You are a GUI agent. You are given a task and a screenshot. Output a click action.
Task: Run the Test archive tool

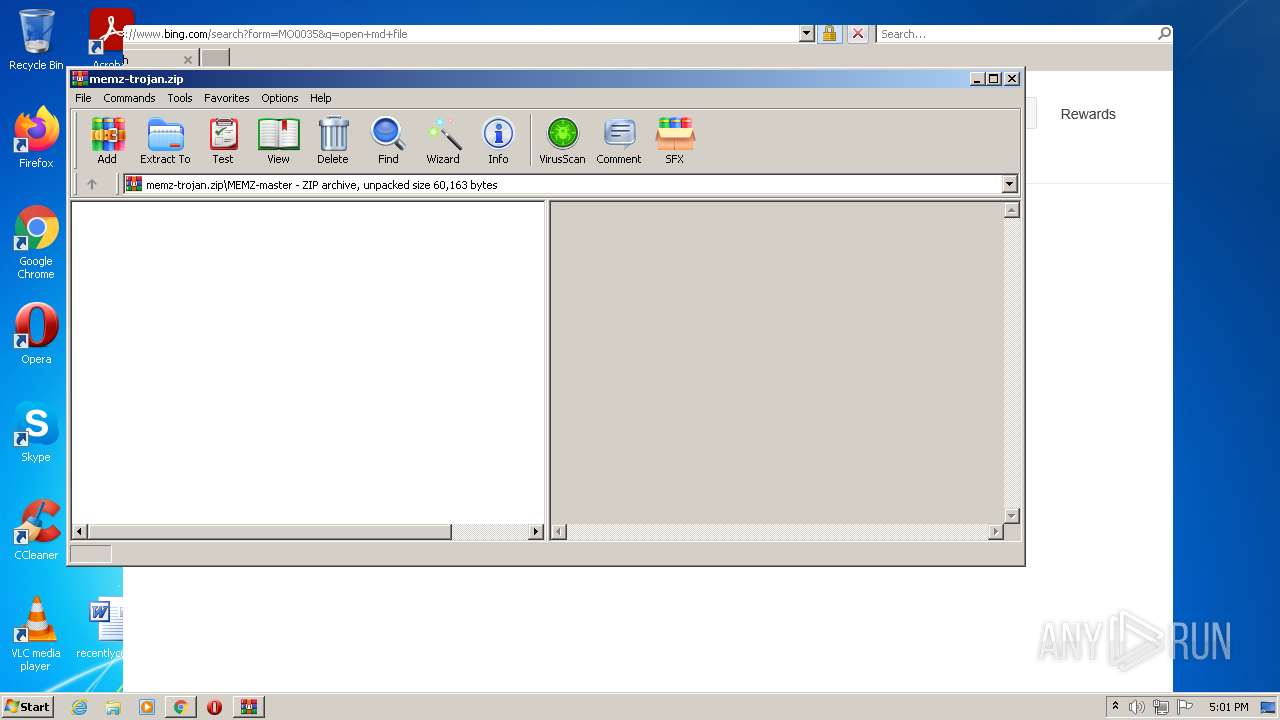click(x=223, y=140)
